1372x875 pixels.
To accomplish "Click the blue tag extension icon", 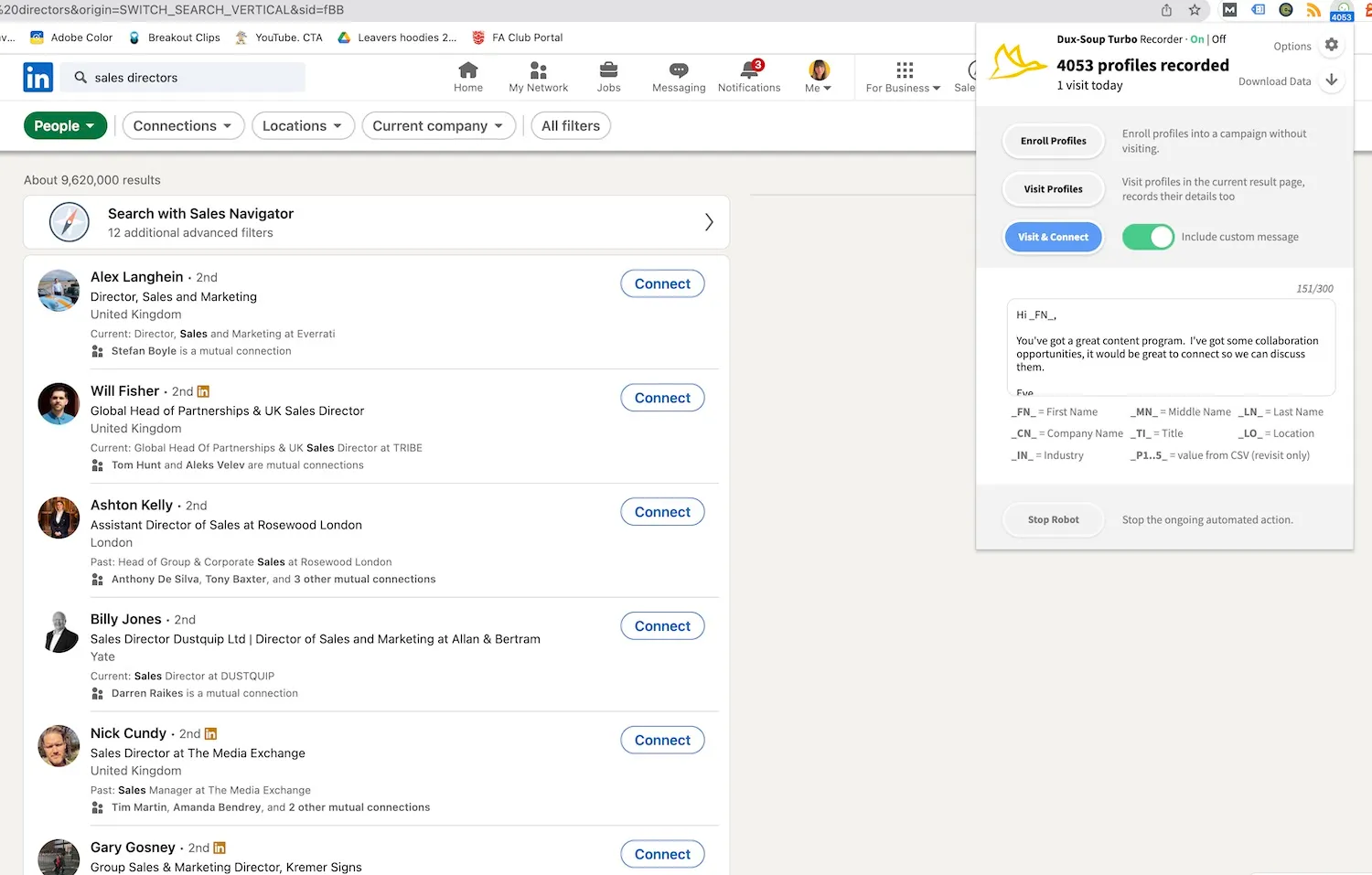I will (x=1259, y=10).
